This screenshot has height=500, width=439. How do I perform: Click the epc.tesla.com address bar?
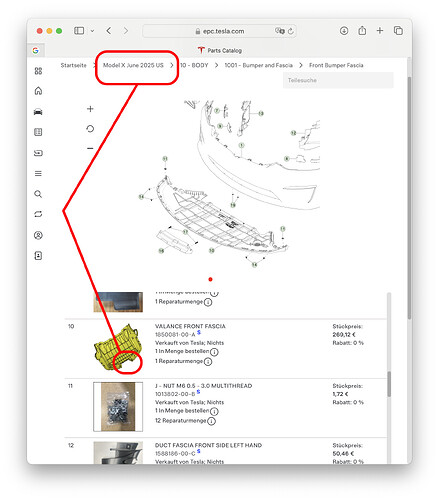[219, 31]
